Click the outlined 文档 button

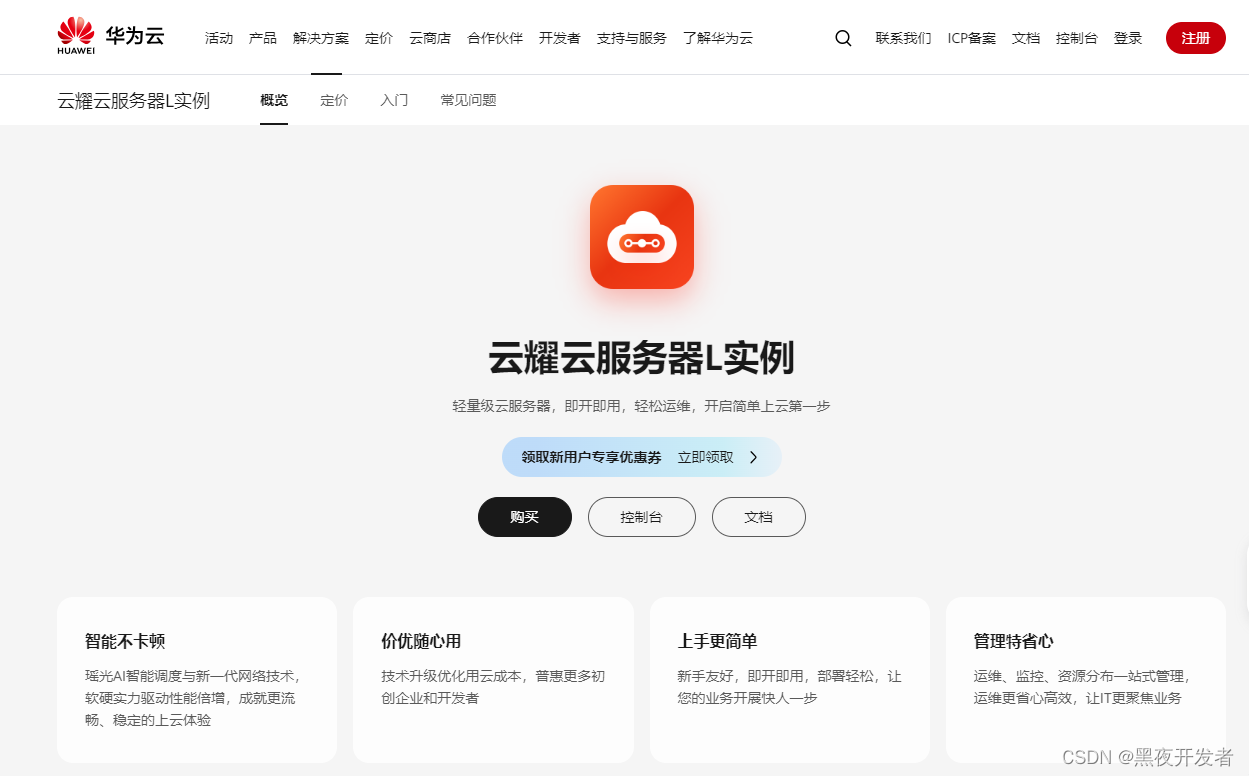[759, 517]
